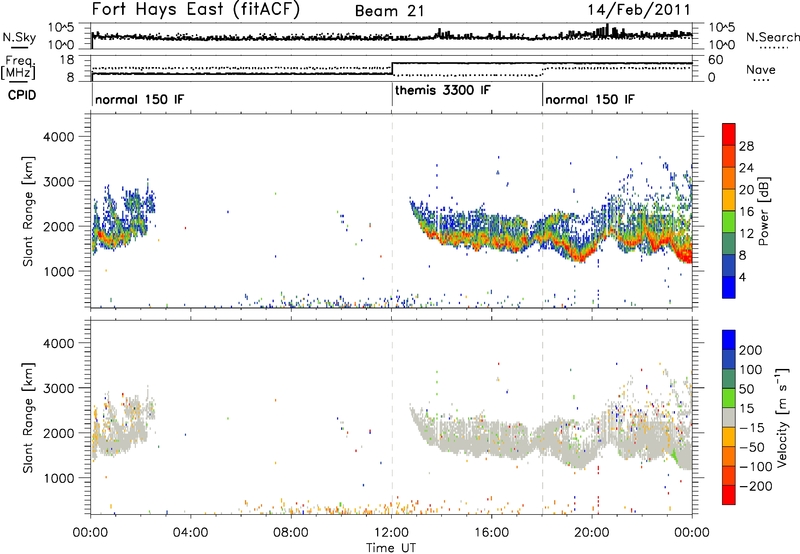This screenshot has width=800, height=554.
Task: Click the "Slant Range [km]" label of the power panel
Action: pos(28,211)
